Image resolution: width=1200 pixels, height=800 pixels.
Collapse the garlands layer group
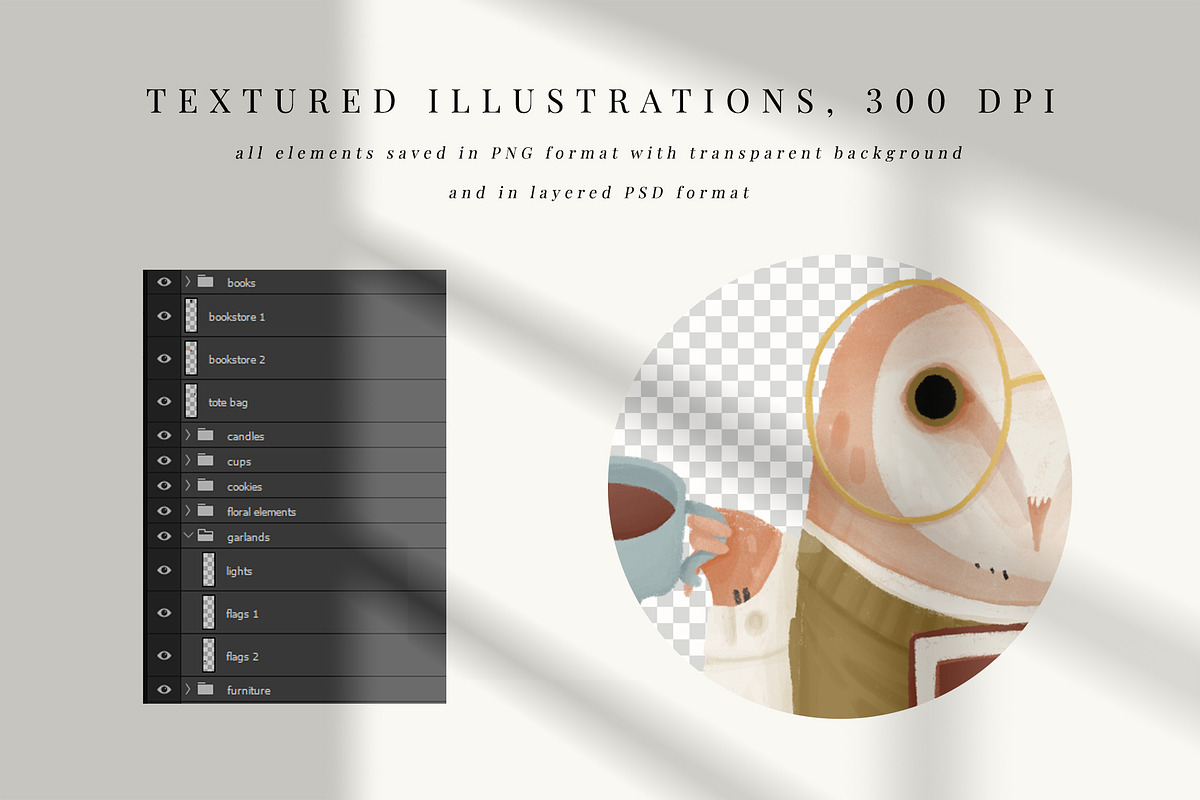(x=187, y=536)
